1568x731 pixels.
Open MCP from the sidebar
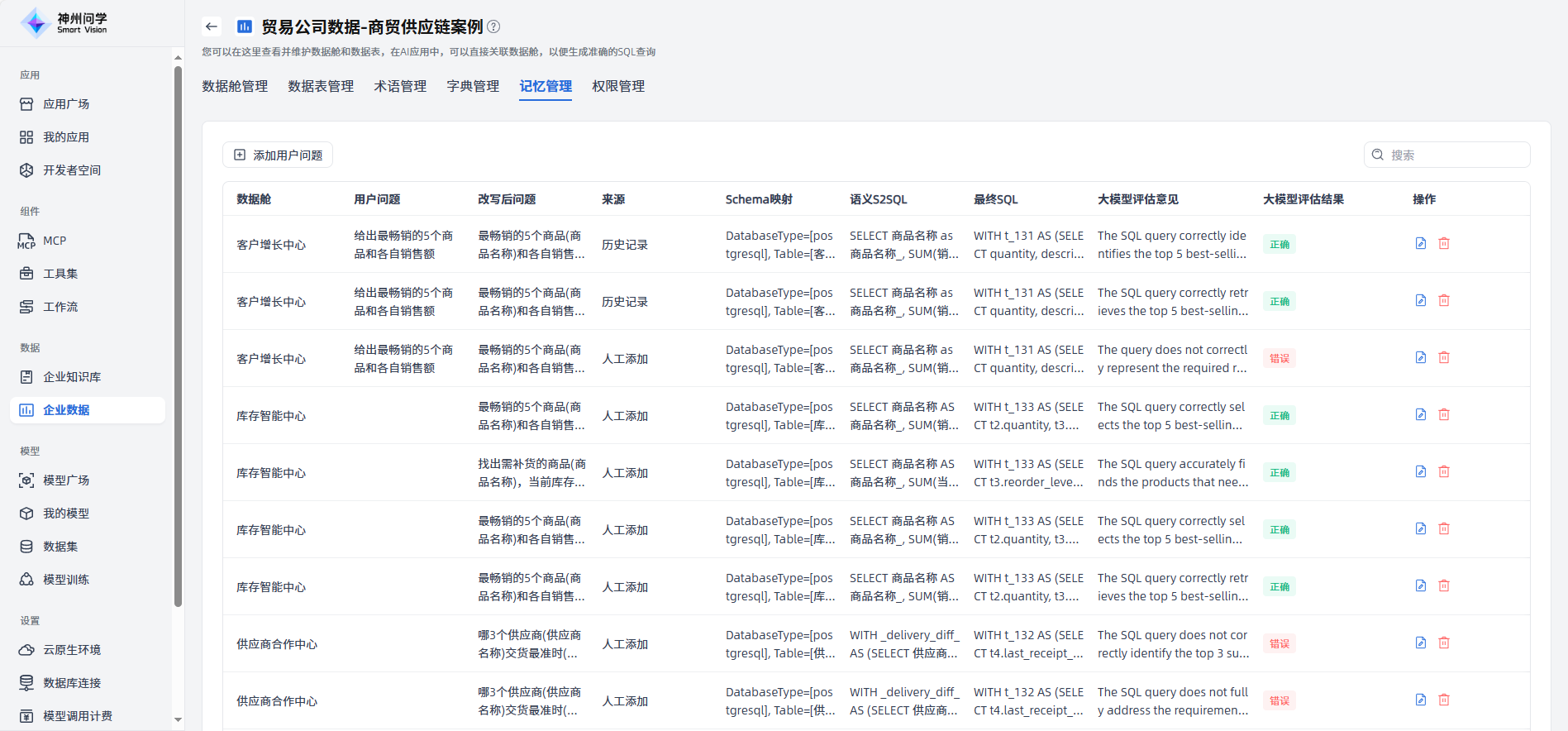tap(55, 241)
